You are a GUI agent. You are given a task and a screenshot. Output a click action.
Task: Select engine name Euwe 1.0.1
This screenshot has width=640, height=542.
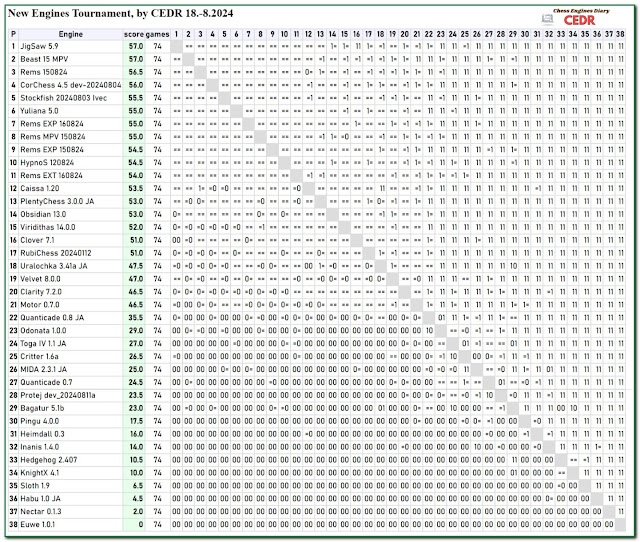click(x=38, y=524)
